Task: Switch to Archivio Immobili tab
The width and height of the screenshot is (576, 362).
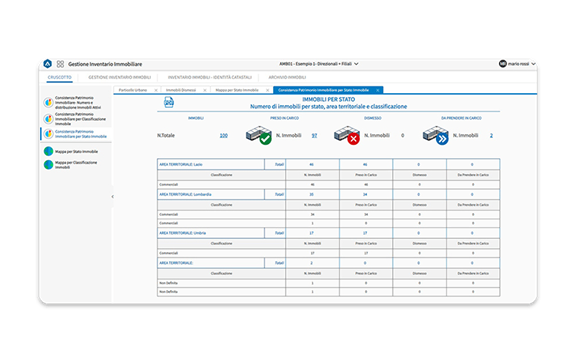Action: (x=287, y=77)
